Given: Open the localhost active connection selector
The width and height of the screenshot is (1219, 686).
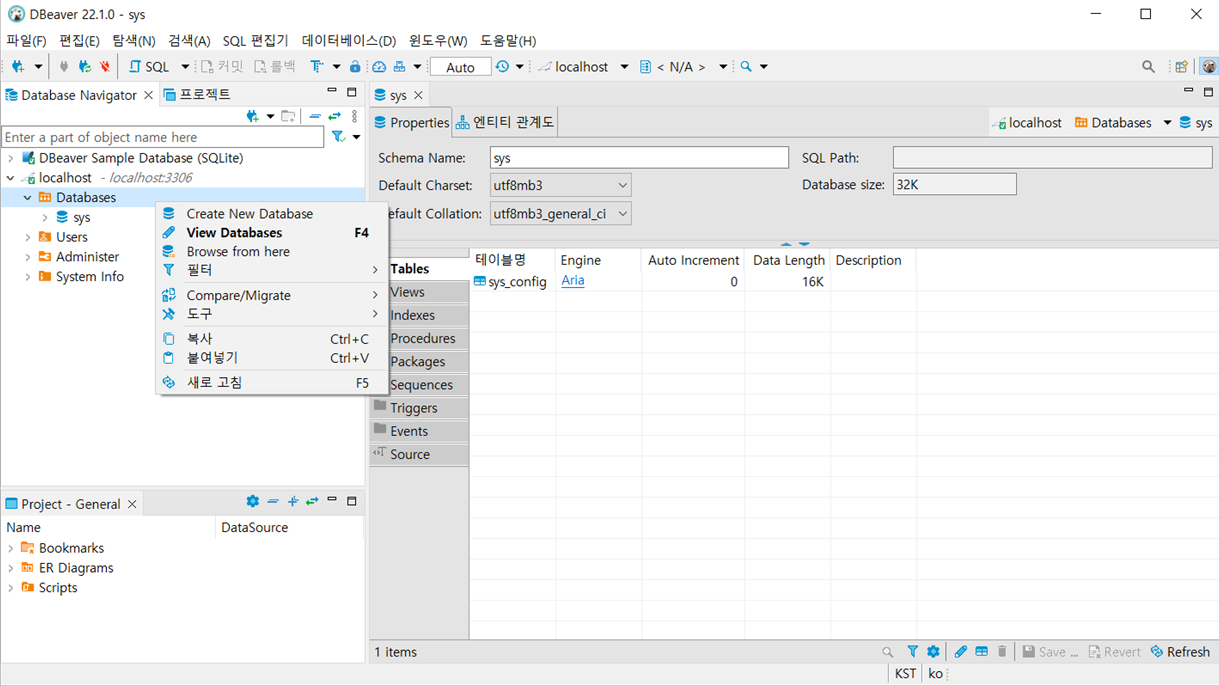Looking at the screenshot, I should click(583, 67).
